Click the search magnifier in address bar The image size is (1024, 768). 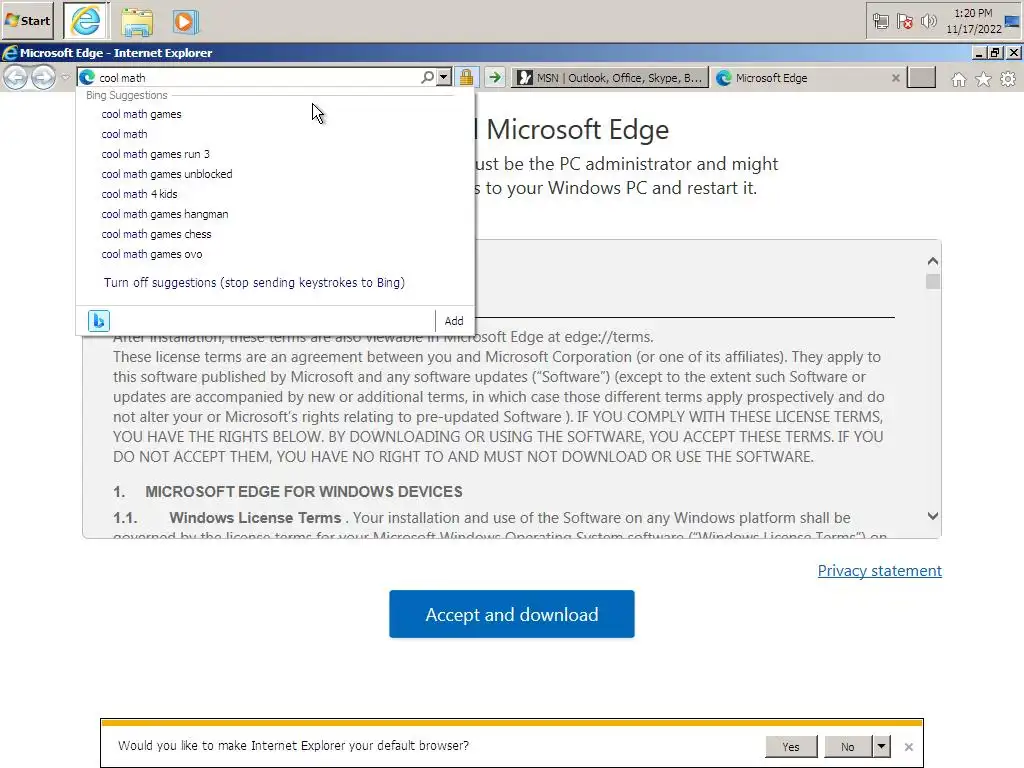click(x=427, y=77)
